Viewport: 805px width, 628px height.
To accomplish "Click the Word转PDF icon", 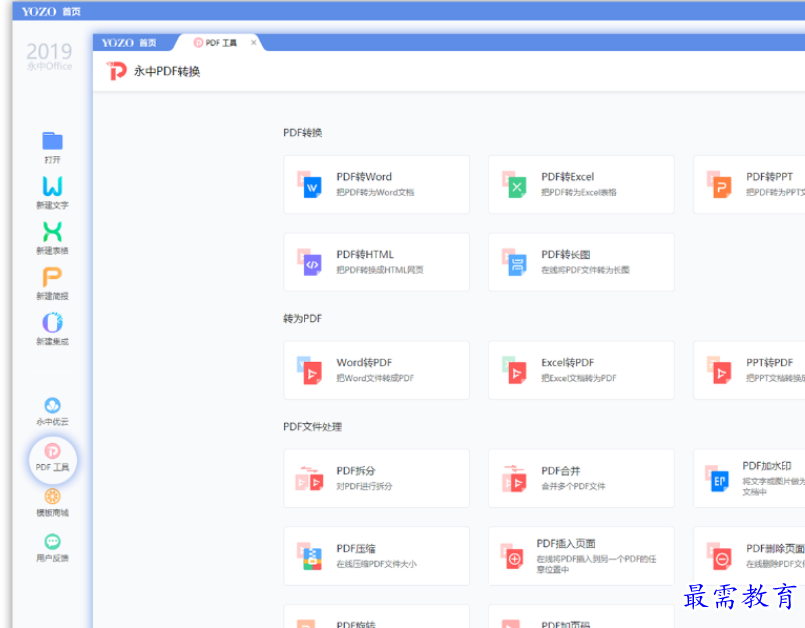I will (x=310, y=370).
